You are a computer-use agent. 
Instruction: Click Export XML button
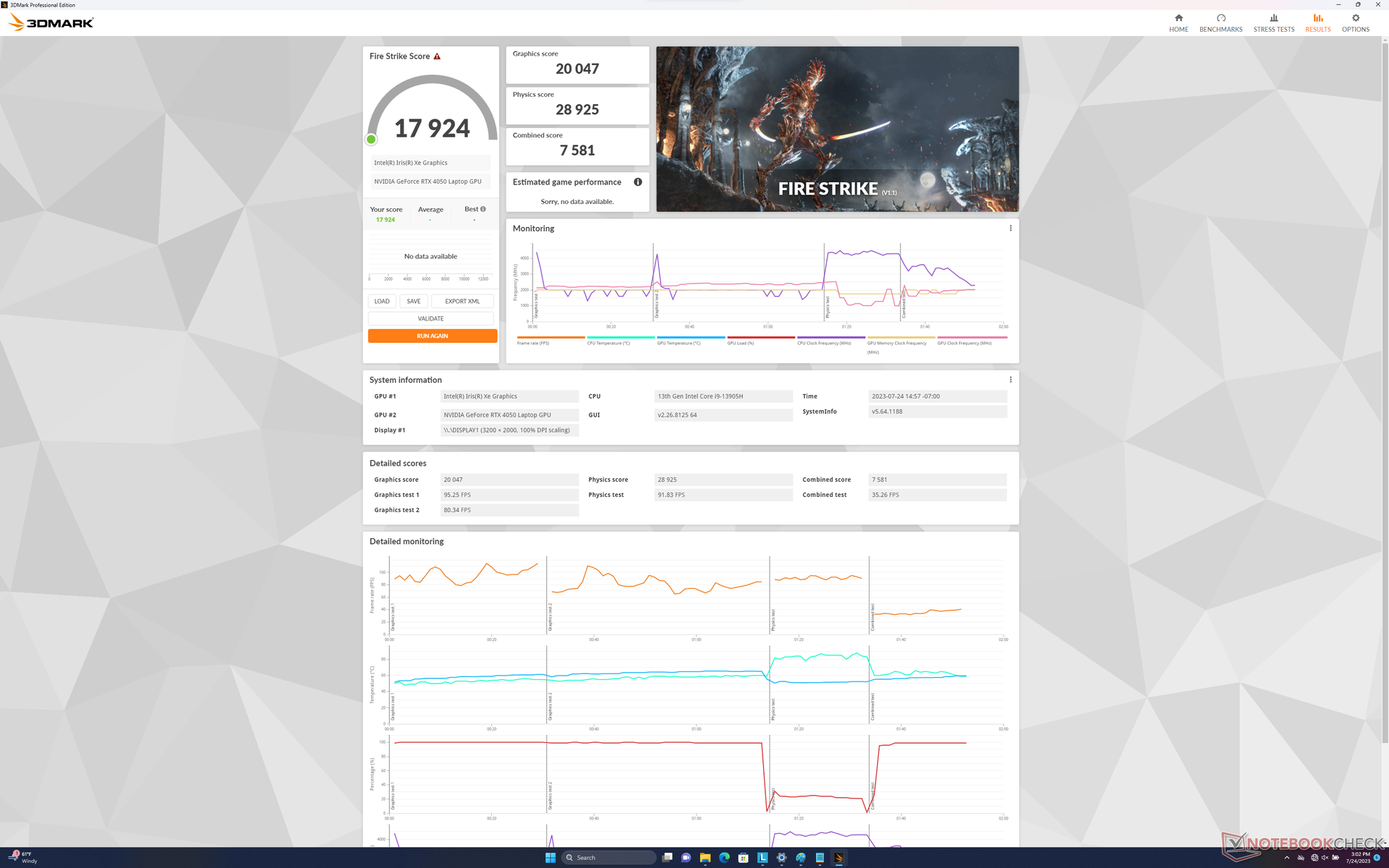(462, 302)
